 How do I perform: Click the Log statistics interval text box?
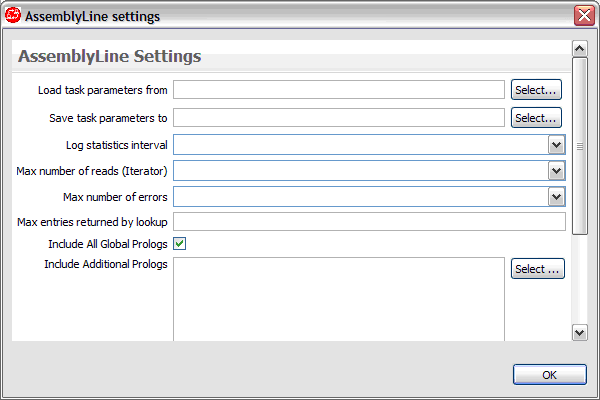pos(361,145)
